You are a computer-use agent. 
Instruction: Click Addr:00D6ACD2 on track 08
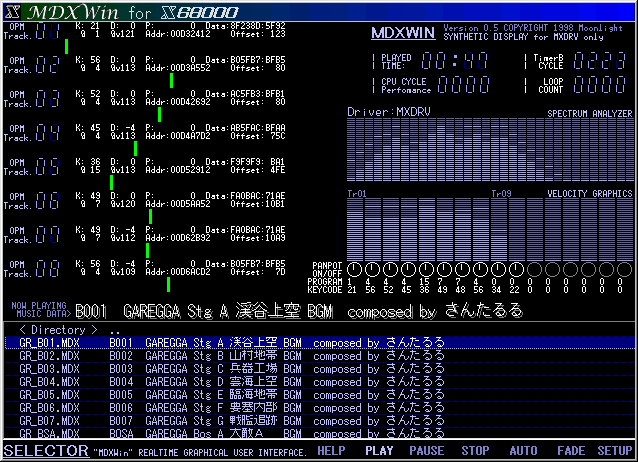pyautogui.click(x=178, y=272)
